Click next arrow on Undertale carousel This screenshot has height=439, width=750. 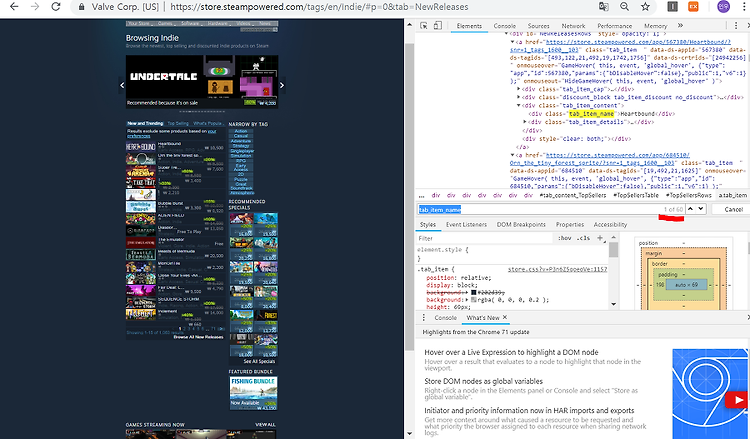pos(282,85)
